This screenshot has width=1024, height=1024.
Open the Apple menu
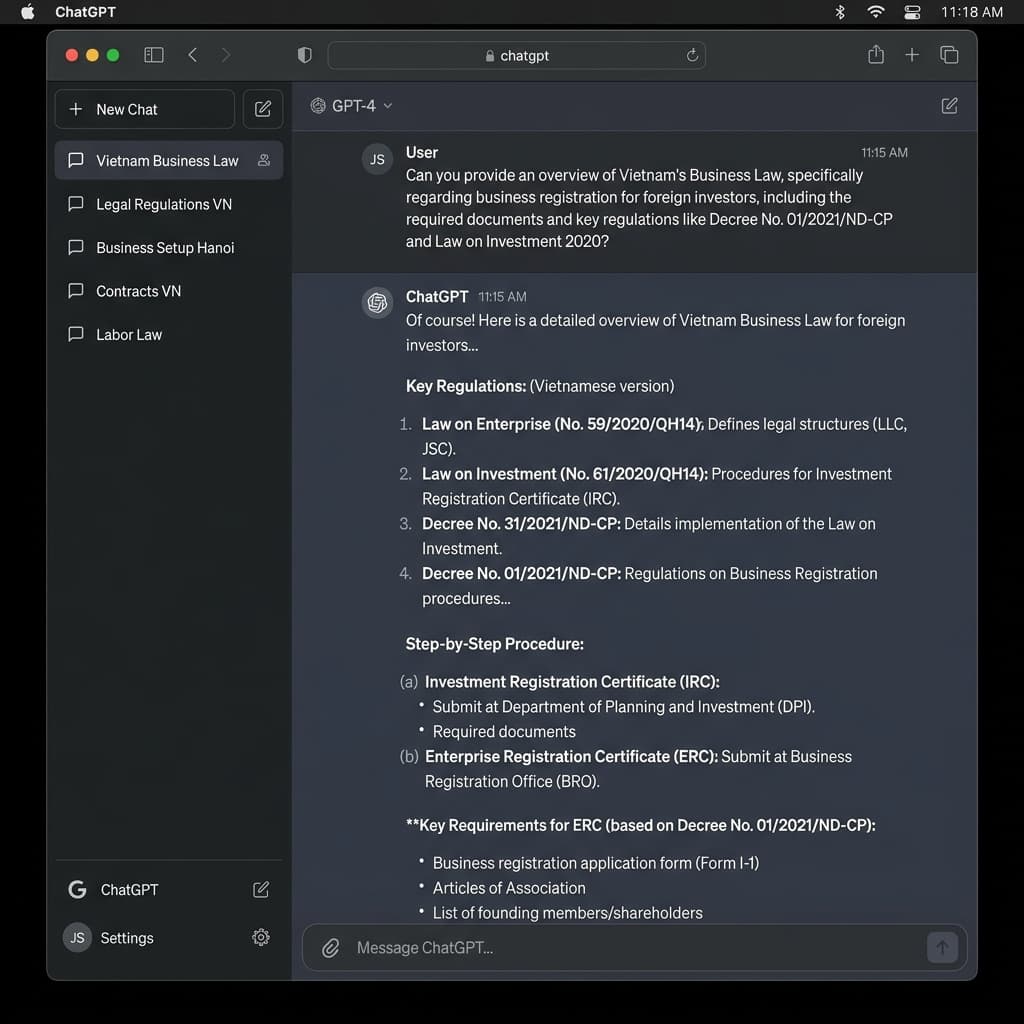click(27, 12)
